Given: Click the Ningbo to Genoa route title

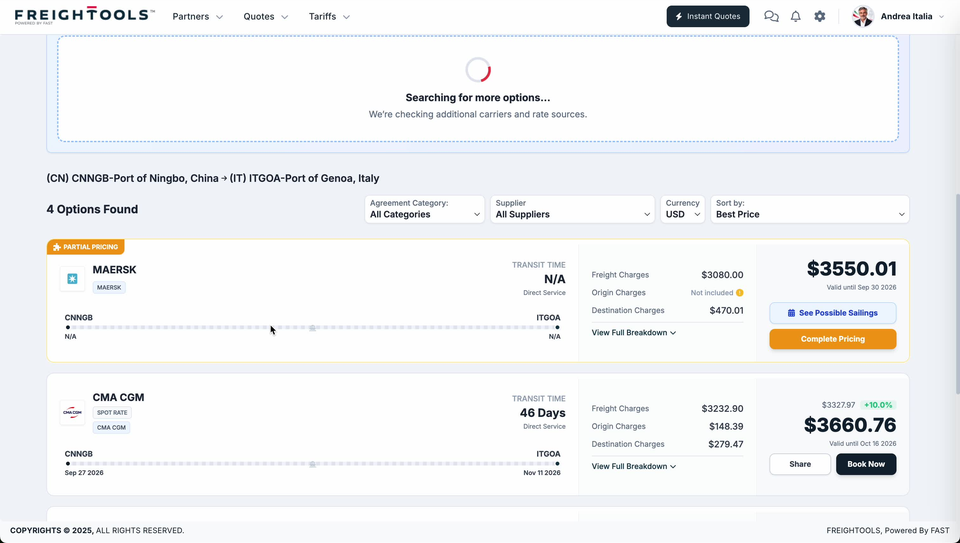Looking at the screenshot, I should coord(213,178).
